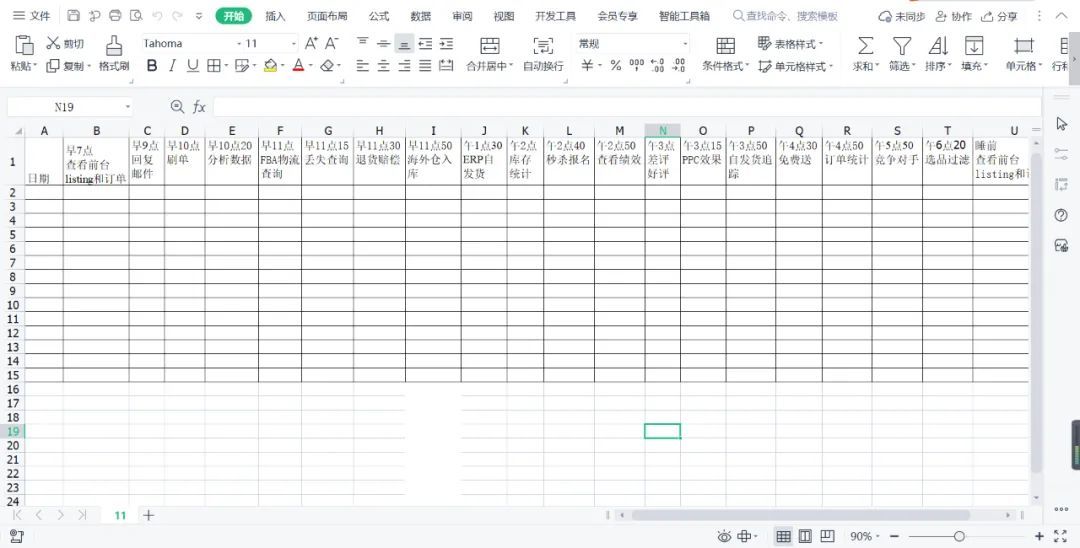
Task: Switch to the 公式 tab
Action: (x=379, y=16)
